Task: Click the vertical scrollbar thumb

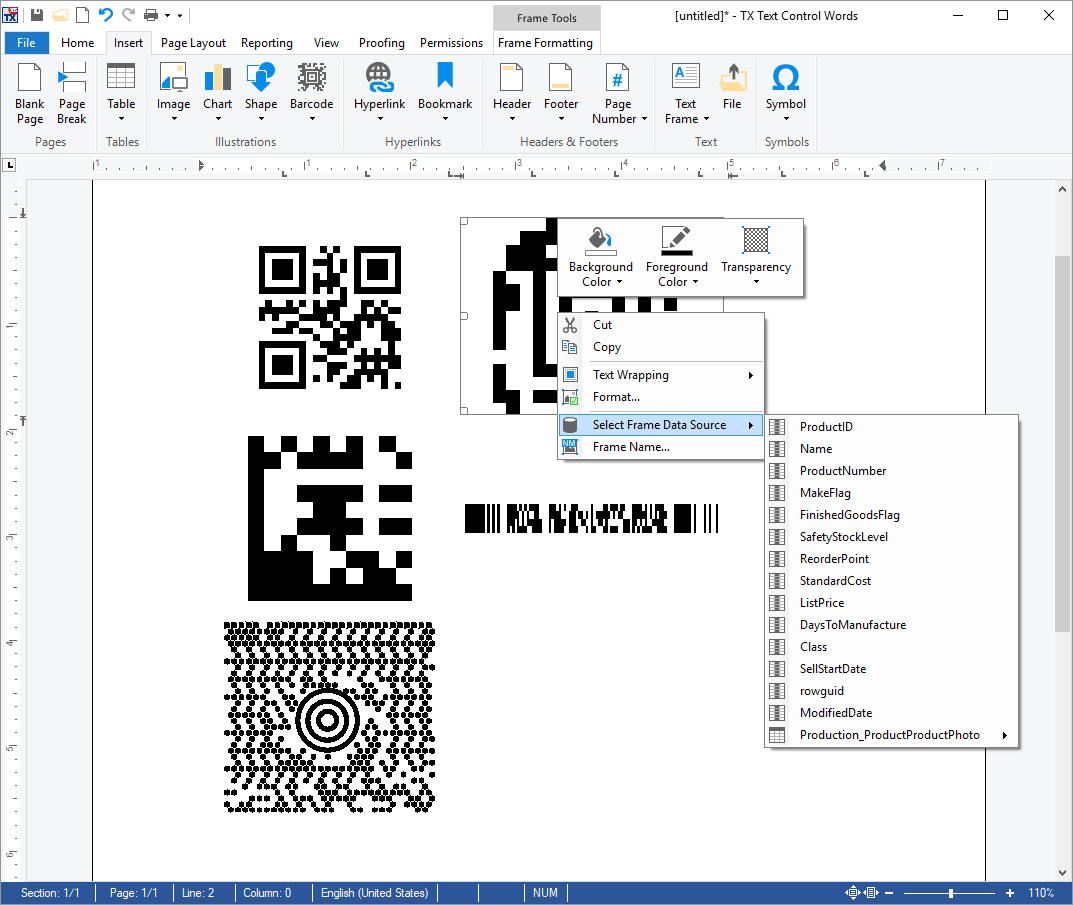Action: (1062, 444)
